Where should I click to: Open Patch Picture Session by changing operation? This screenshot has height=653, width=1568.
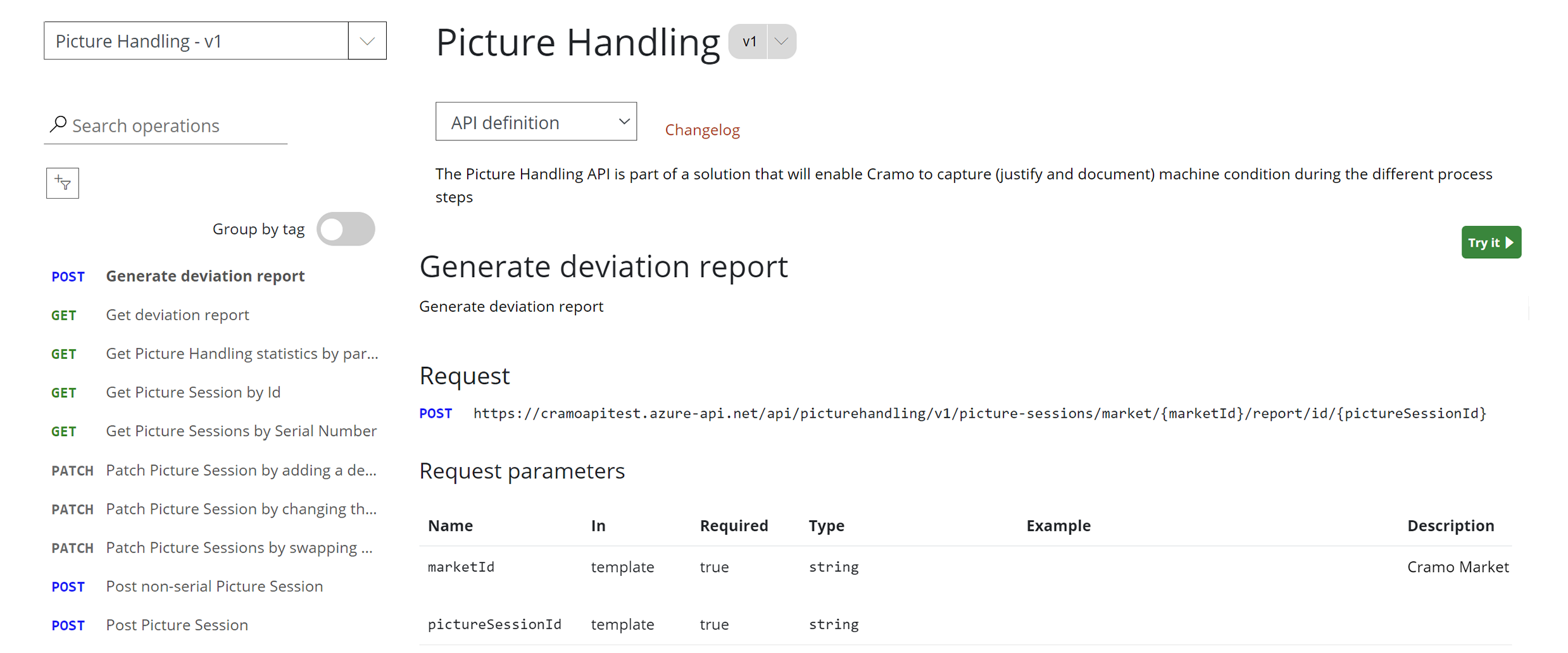(241, 509)
